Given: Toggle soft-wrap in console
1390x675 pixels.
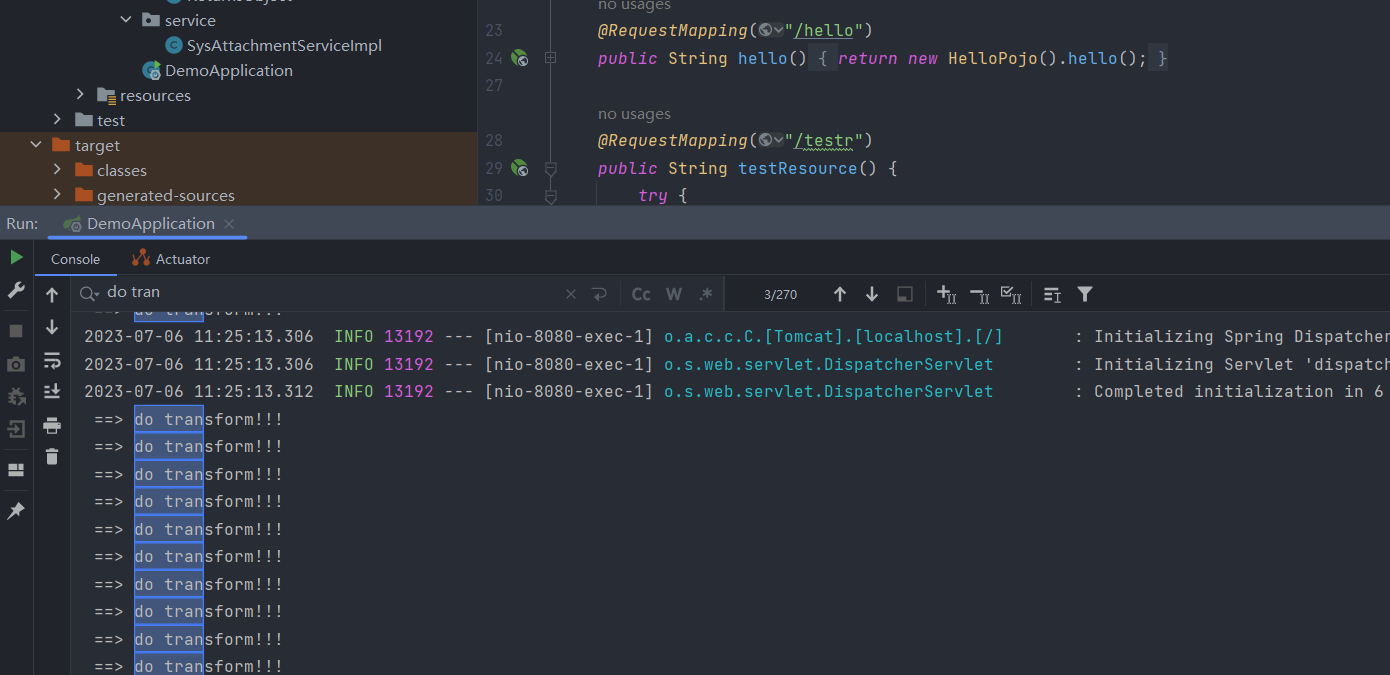Looking at the screenshot, I should coord(52,361).
